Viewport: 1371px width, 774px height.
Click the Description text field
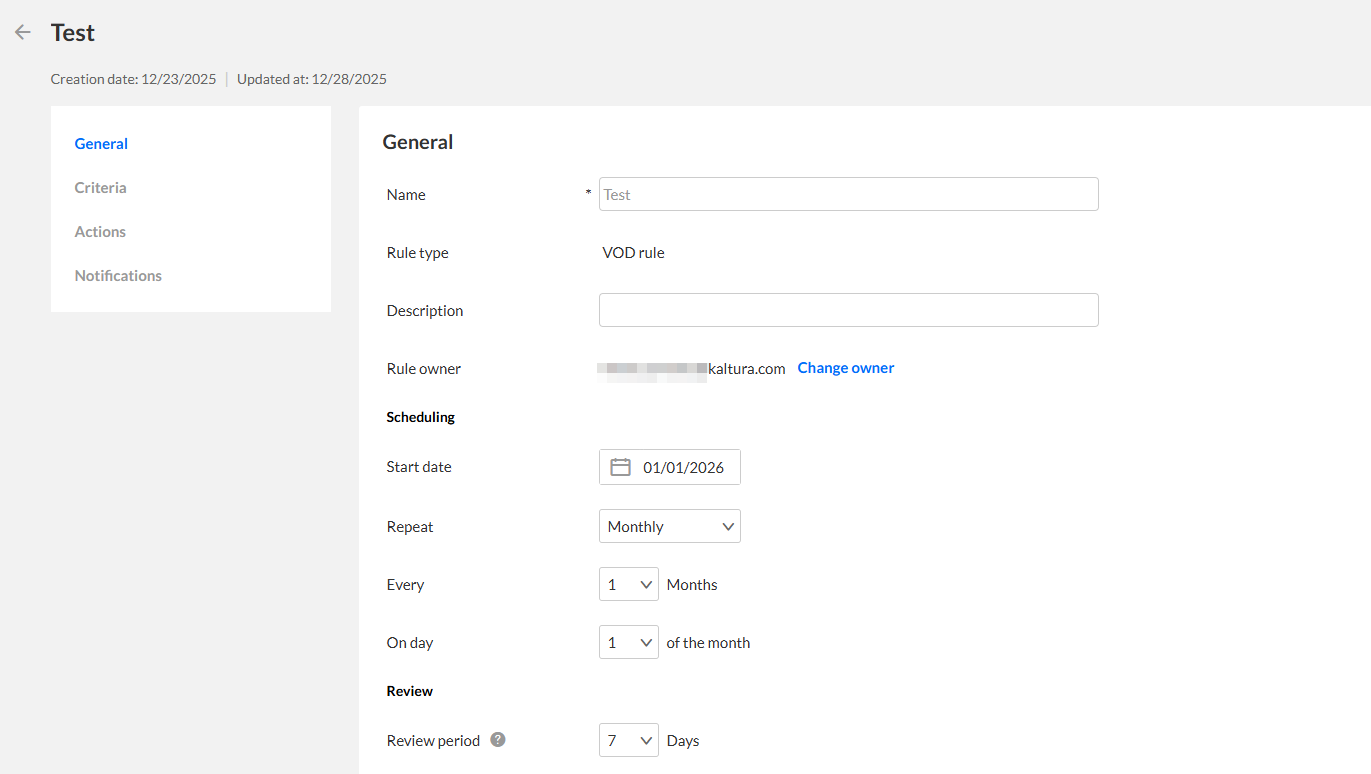click(848, 310)
